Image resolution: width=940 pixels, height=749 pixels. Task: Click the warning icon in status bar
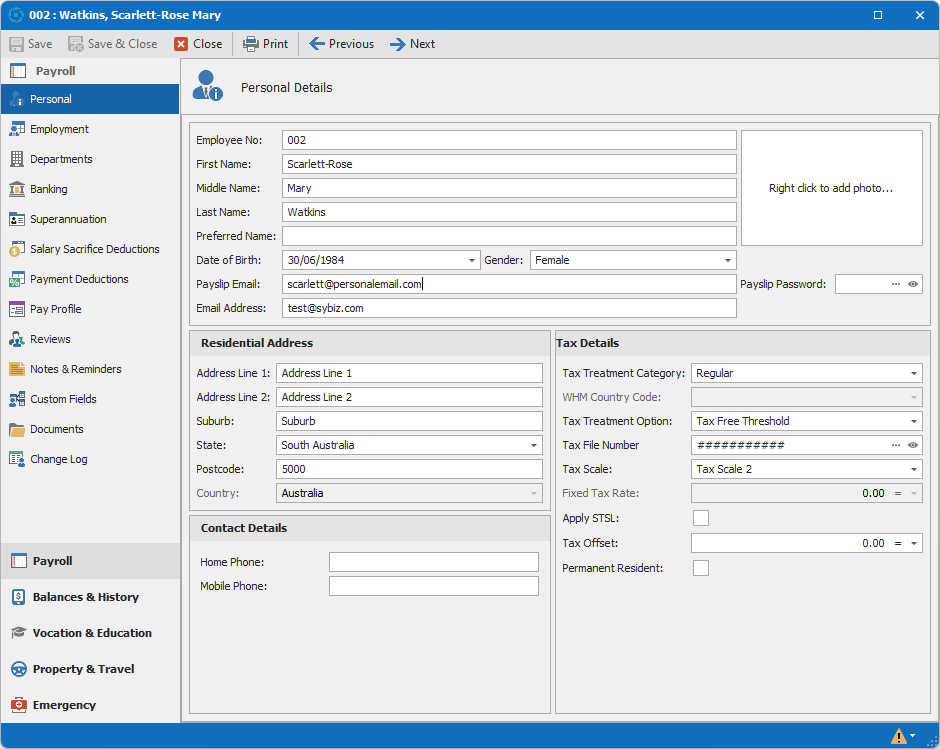click(899, 736)
